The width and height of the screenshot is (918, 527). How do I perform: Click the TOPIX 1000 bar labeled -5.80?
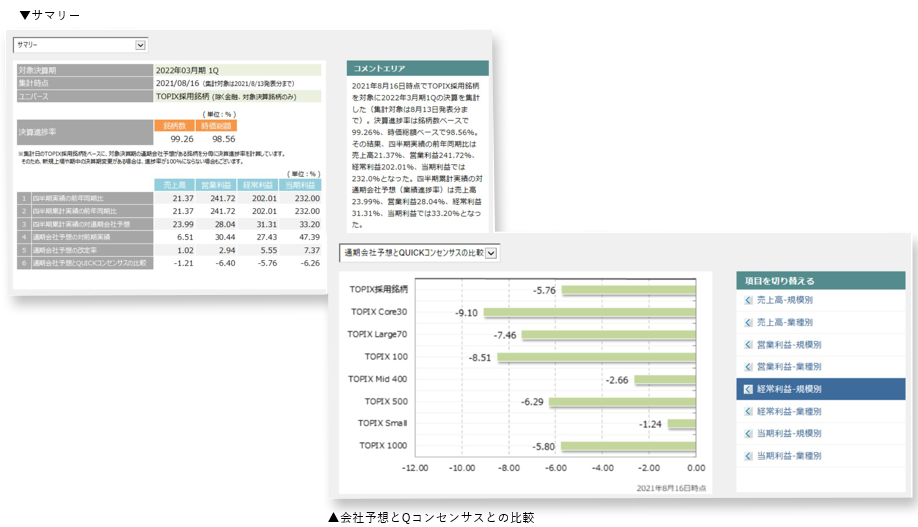pos(628,446)
